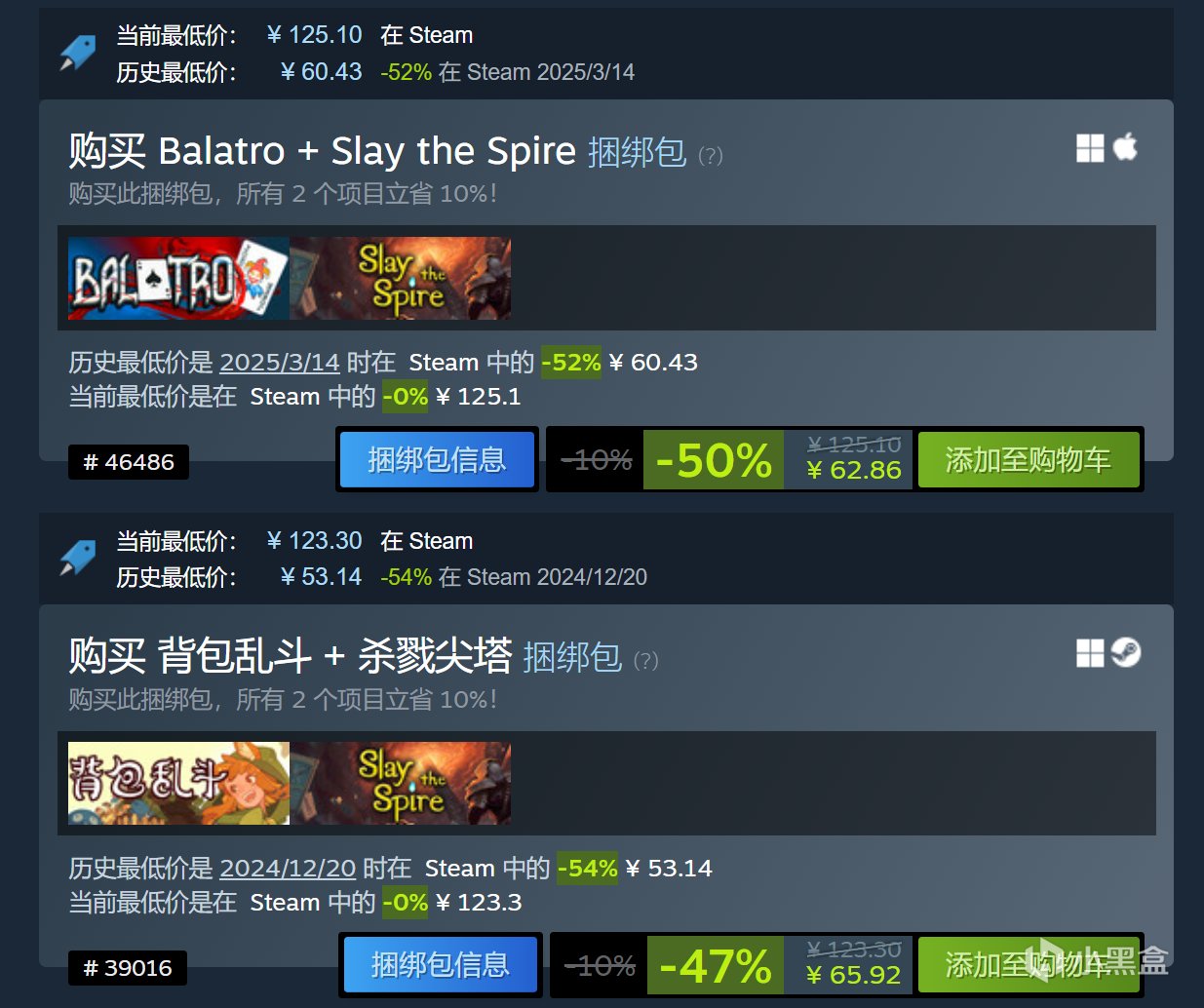This screenshot has height=1008, width=1204.
Task: Add 背包乱斗 bundle to cart via 添加至购物车
Action: (x=1029, y=965)
